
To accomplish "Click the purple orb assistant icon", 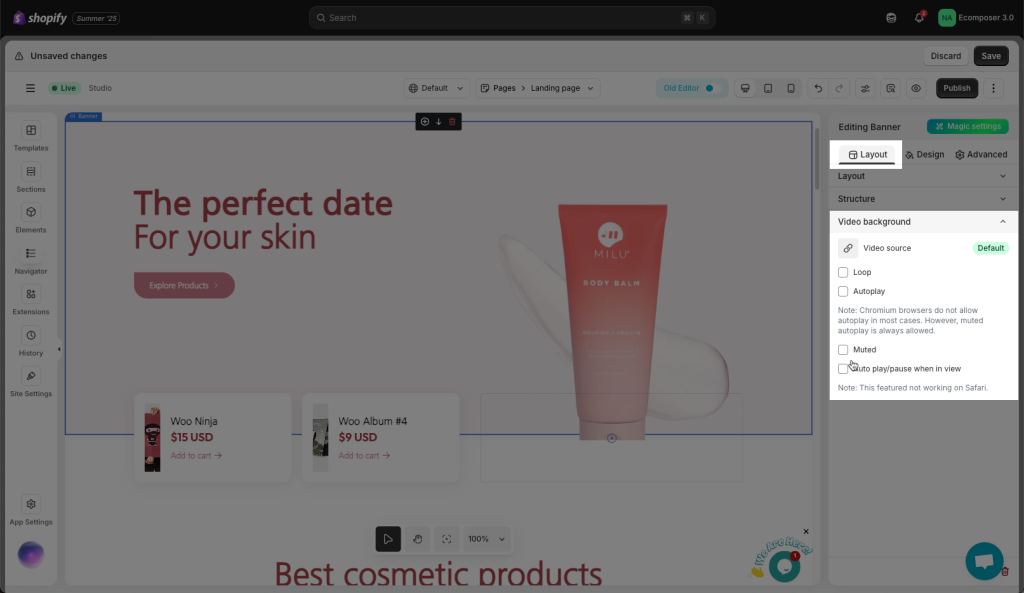I will (x=31, y=555).
